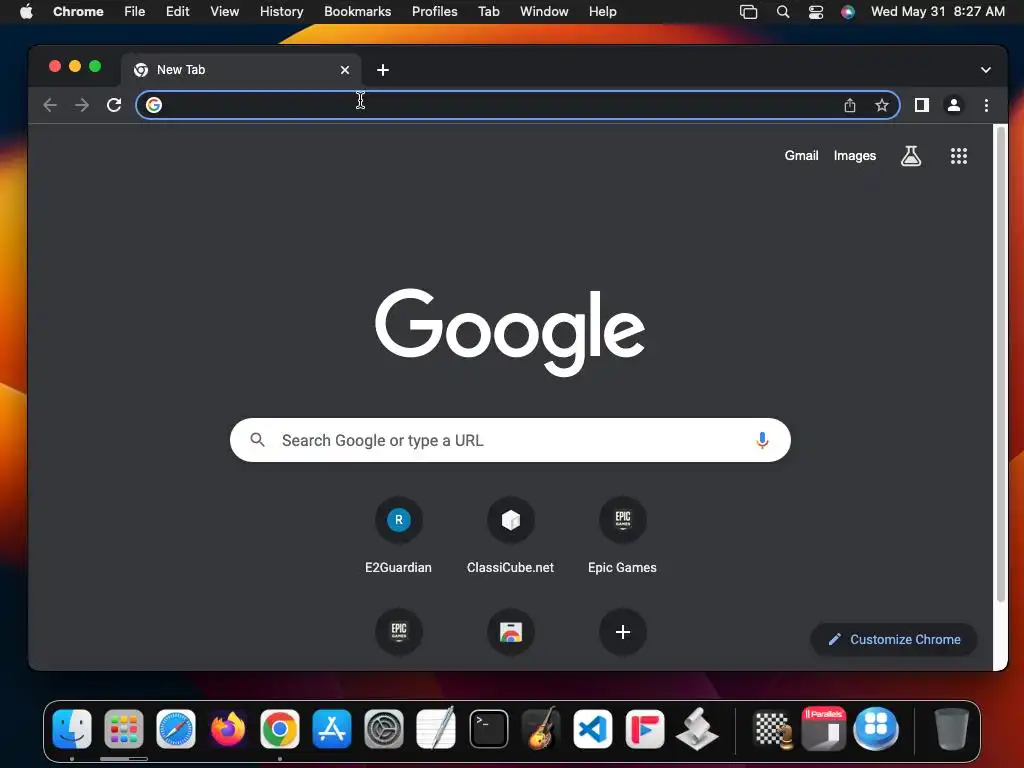This screenshot has width=1024, height=768.
Task: Go back using the back arrow
Action: coord(50,105)
